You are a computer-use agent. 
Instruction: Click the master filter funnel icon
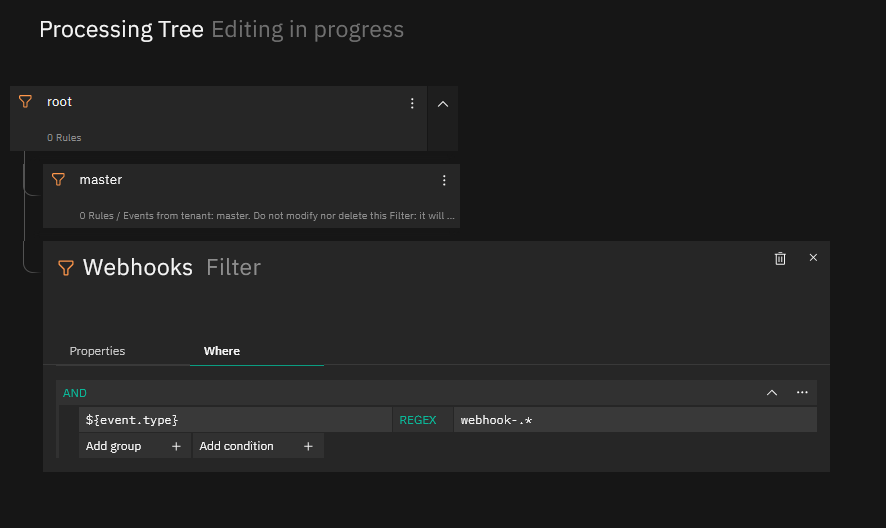58,180
